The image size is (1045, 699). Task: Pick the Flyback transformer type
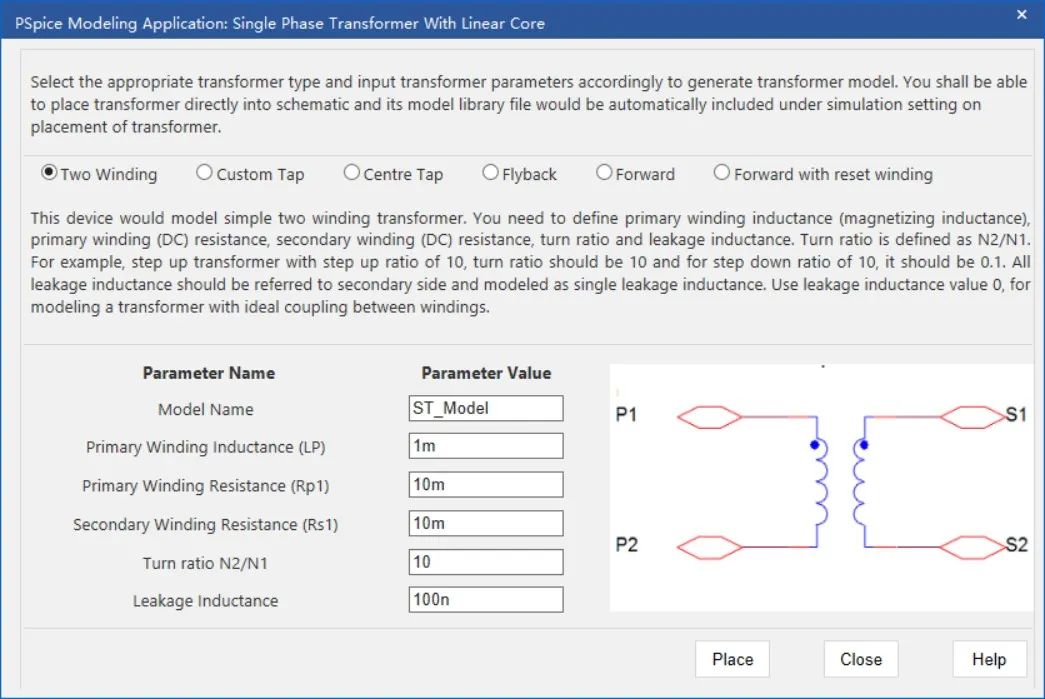(x=490, y=173)
